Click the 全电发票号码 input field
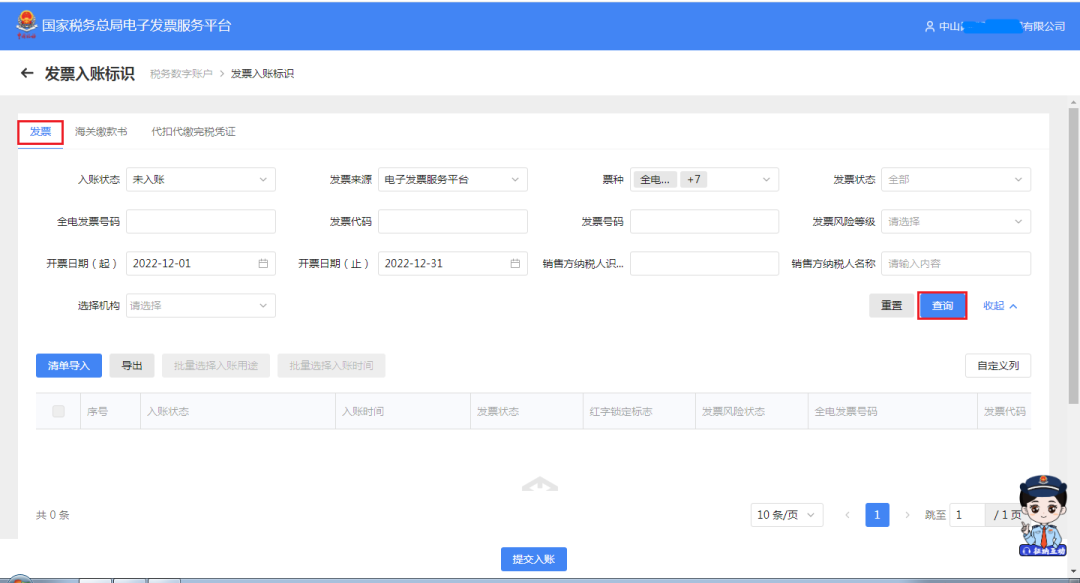 pos(200,222)
